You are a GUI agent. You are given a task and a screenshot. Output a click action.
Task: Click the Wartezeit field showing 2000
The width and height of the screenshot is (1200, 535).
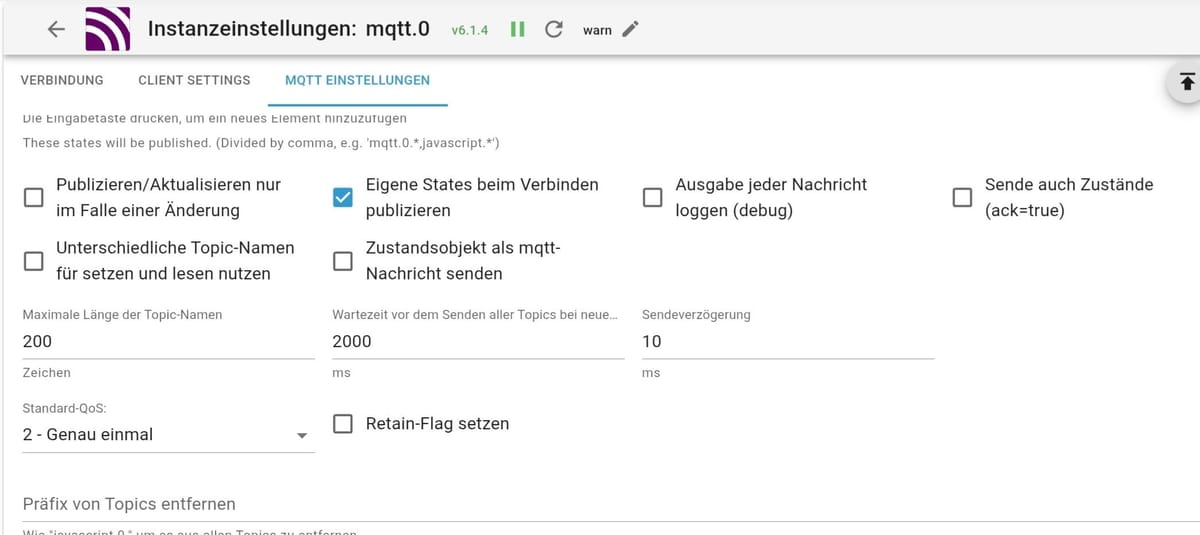(x=478, y=341)
